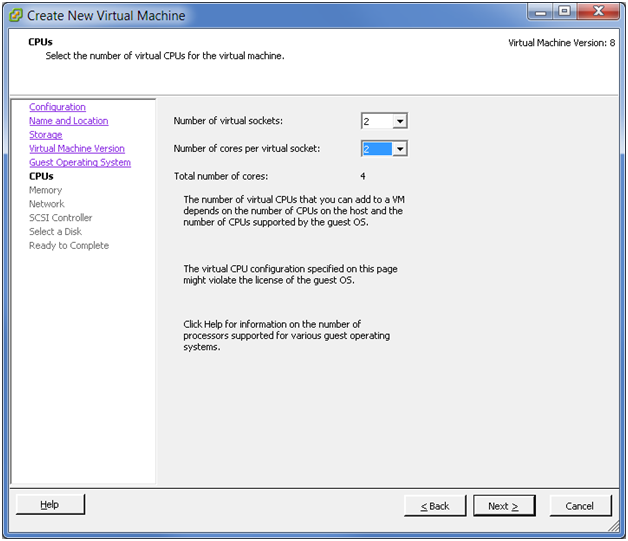Screen dimensions: 628x541
Task: Click the VMware icon in title bar
Action: click(15, 15)
